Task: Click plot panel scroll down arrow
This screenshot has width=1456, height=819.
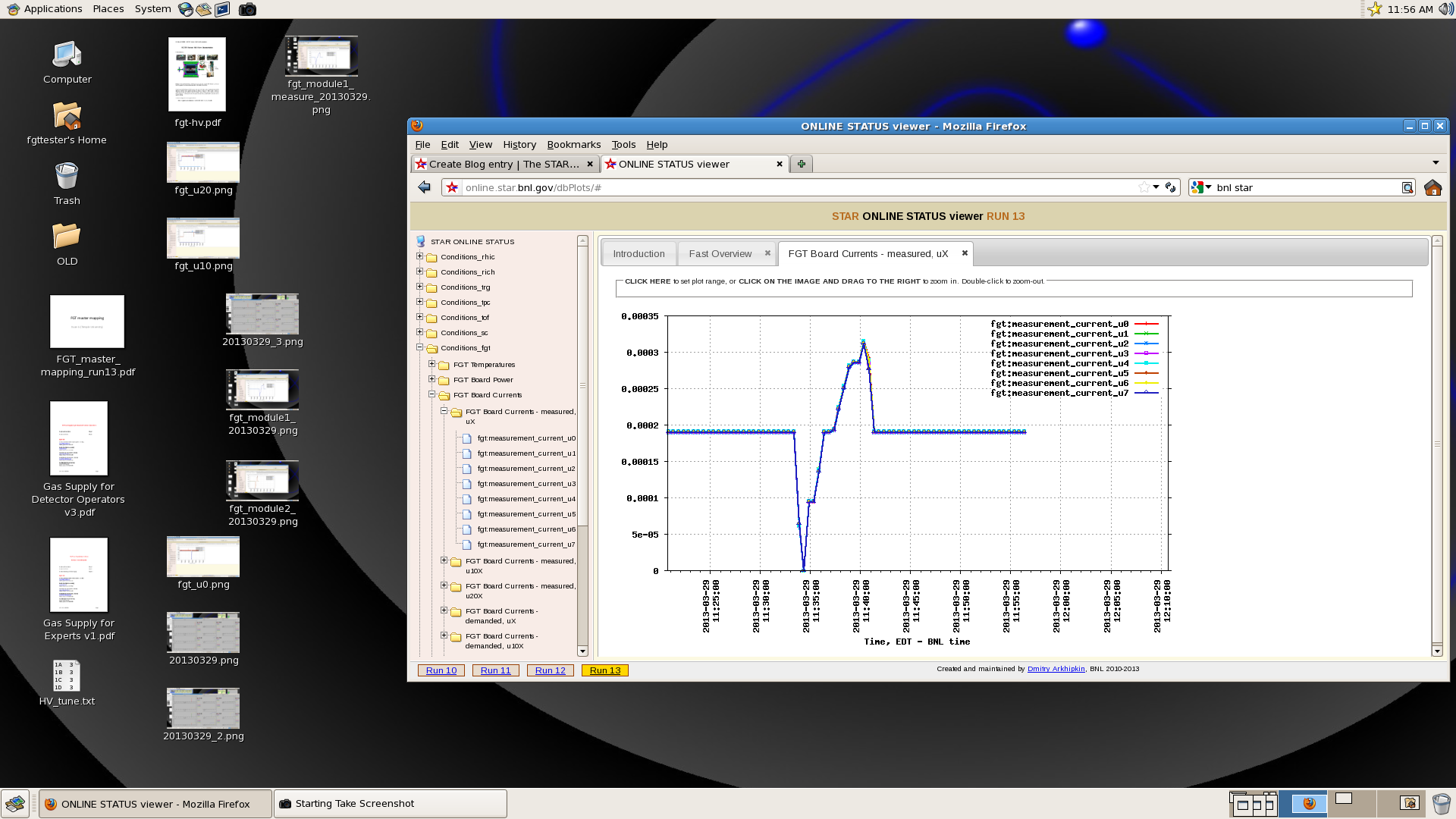Action: point(1436,651)
